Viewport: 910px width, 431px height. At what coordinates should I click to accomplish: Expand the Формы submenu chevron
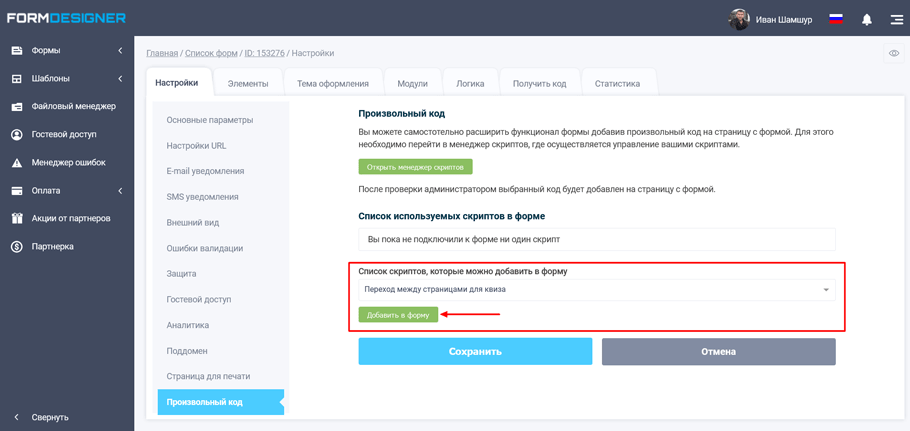tap(120, 50)
